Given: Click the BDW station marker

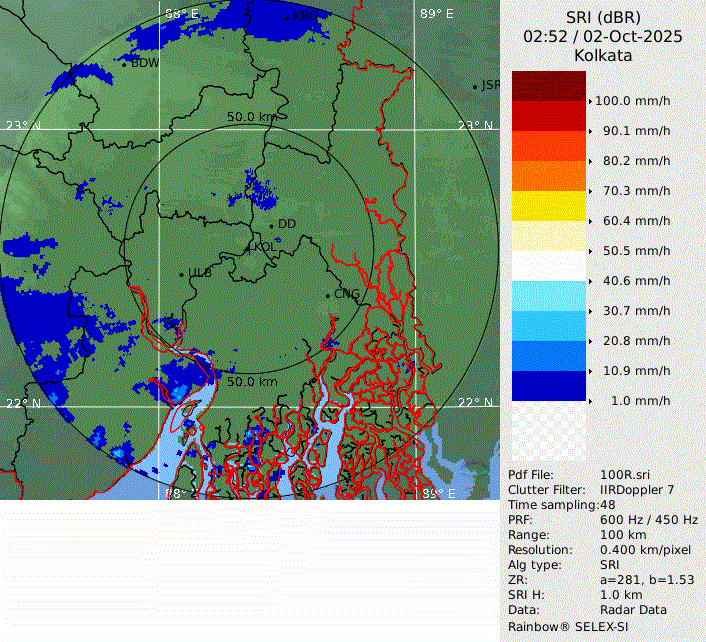Looking at the screenshot, I should click(x=124, y=63).
